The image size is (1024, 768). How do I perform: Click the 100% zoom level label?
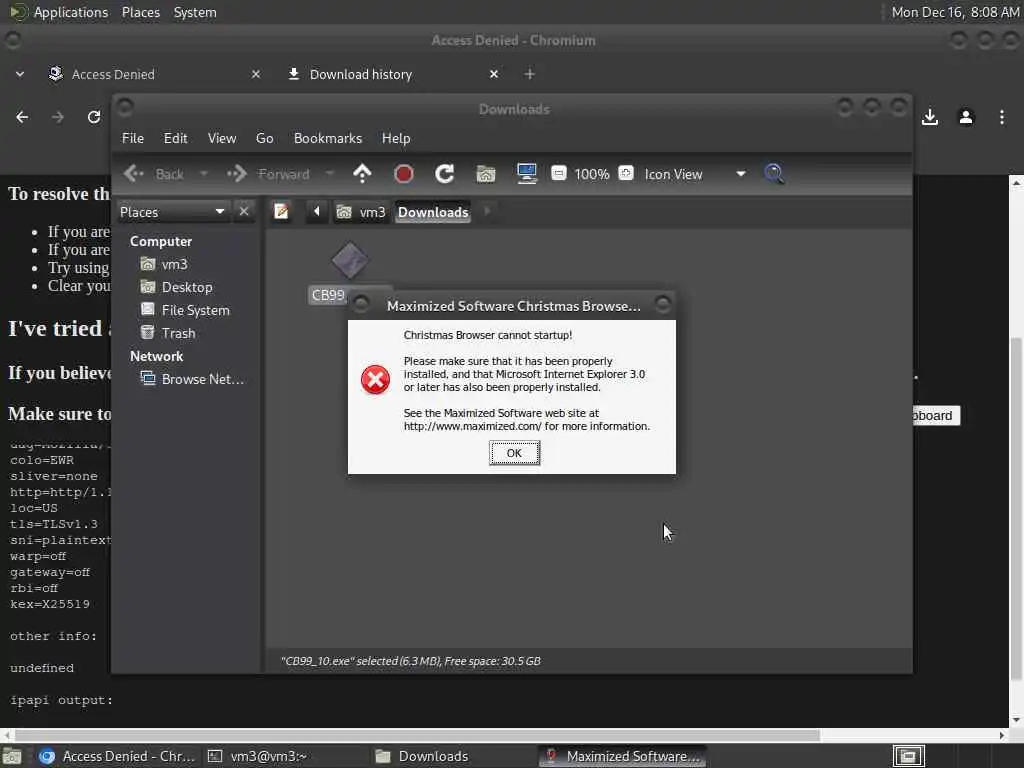point(592,174)
